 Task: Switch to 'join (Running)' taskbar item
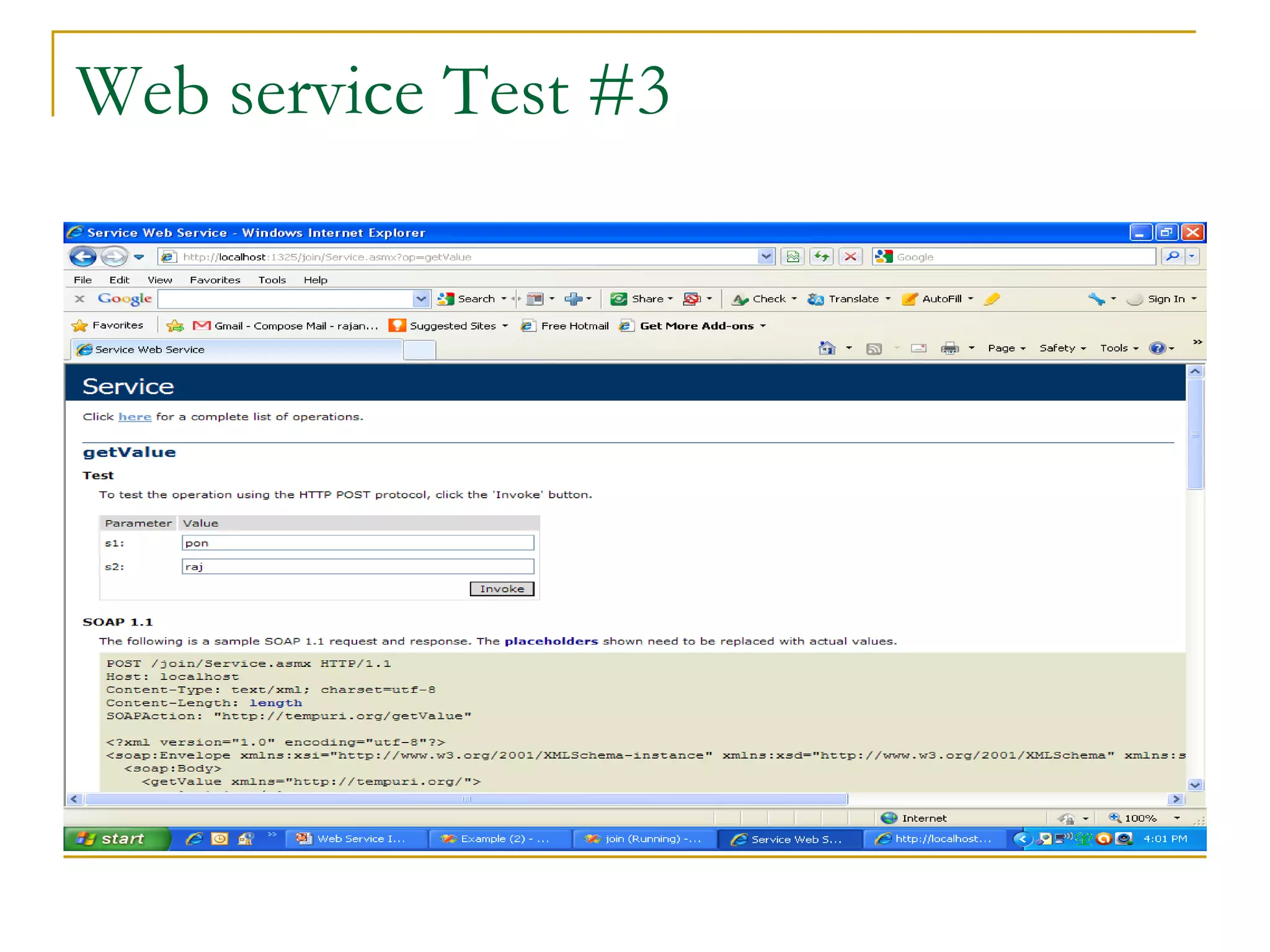tap(644, 839)
